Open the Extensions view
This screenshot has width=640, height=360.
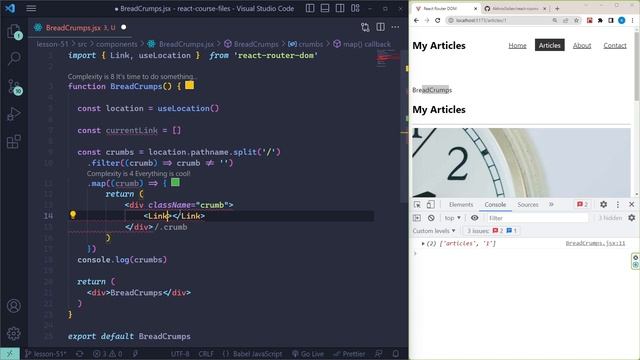click(14, 142)
